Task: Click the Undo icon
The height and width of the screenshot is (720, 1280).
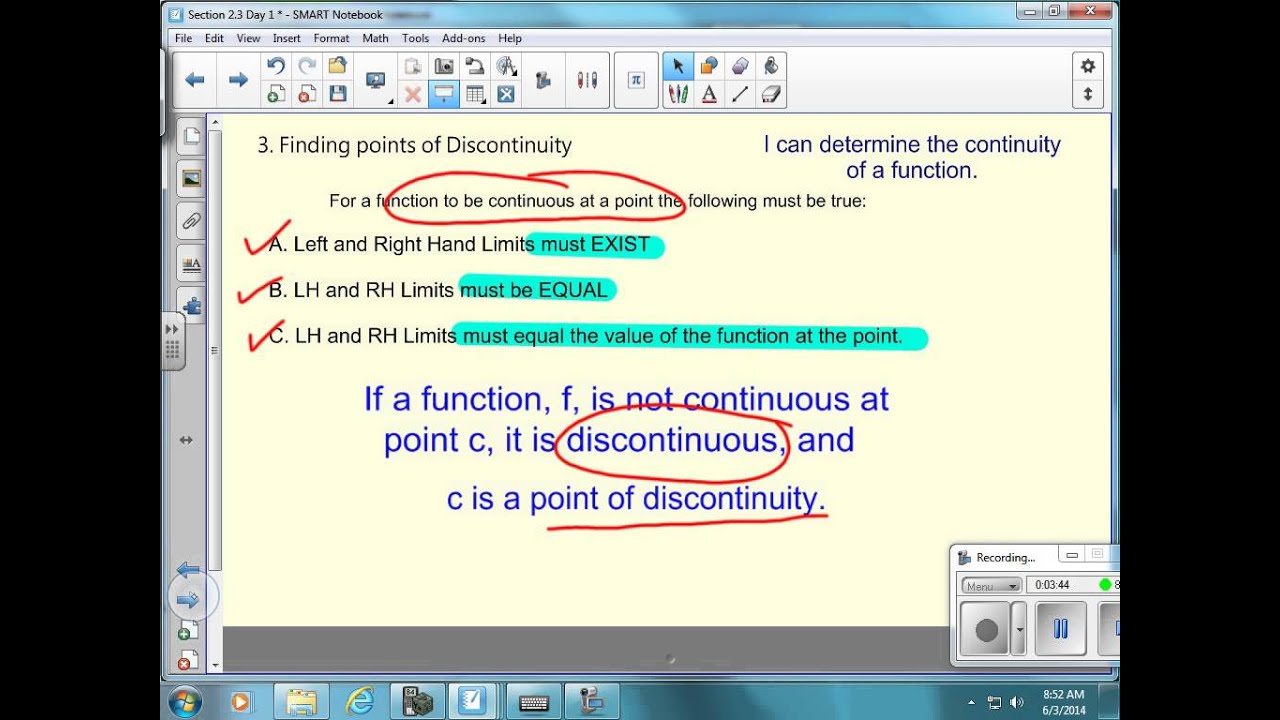Action: 276,66
